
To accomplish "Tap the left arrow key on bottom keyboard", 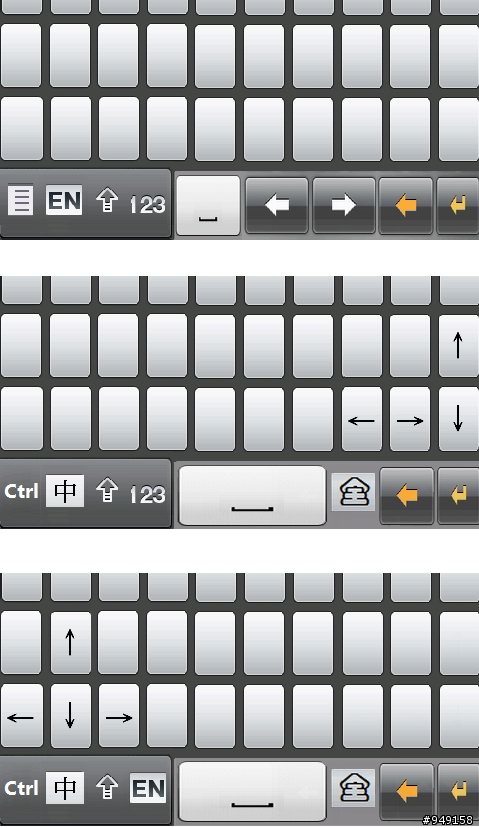I will (x=21, y=717).
